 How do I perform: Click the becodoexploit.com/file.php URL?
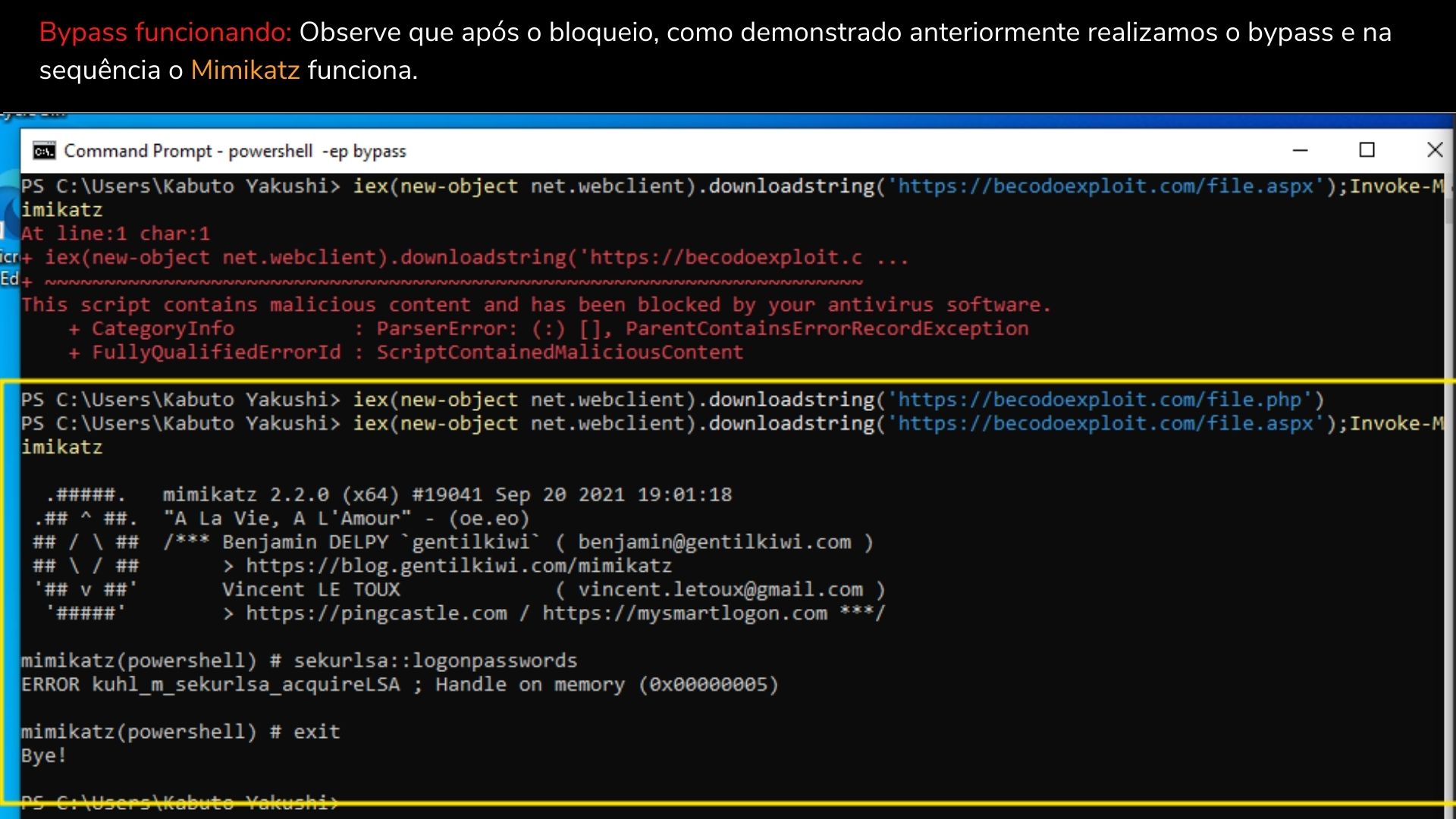[1105, 399]
